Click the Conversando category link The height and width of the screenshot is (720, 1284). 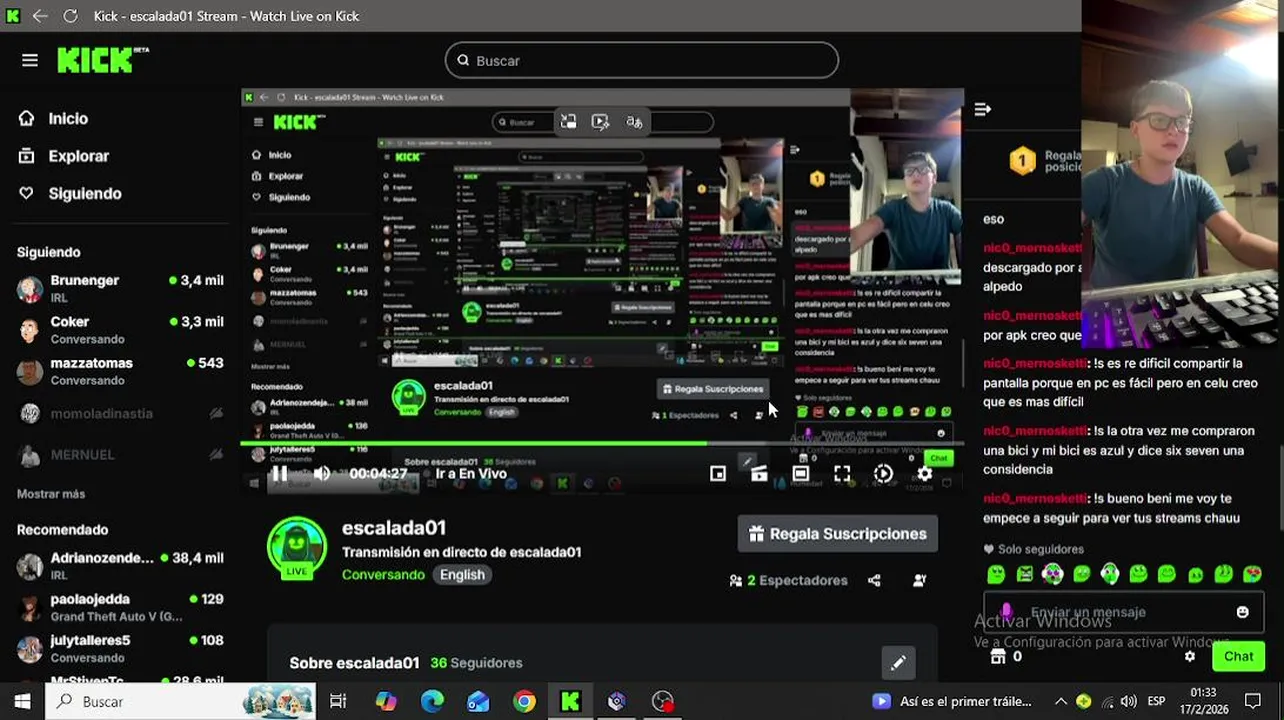click(x=383, y=575)
